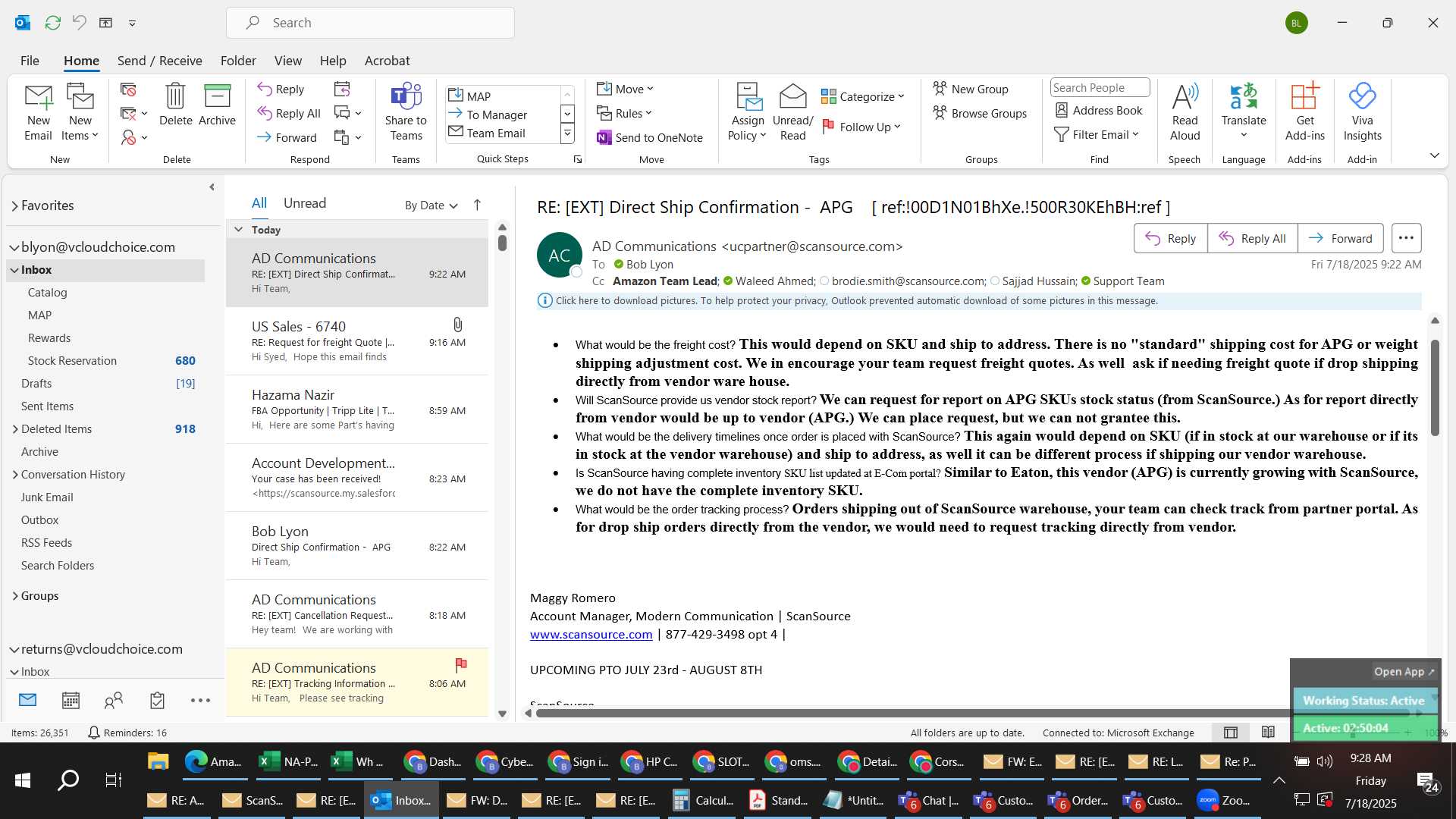This screenshot has width=1456, height=819.
Task: Show All messages filter
Action: point(259,203)
